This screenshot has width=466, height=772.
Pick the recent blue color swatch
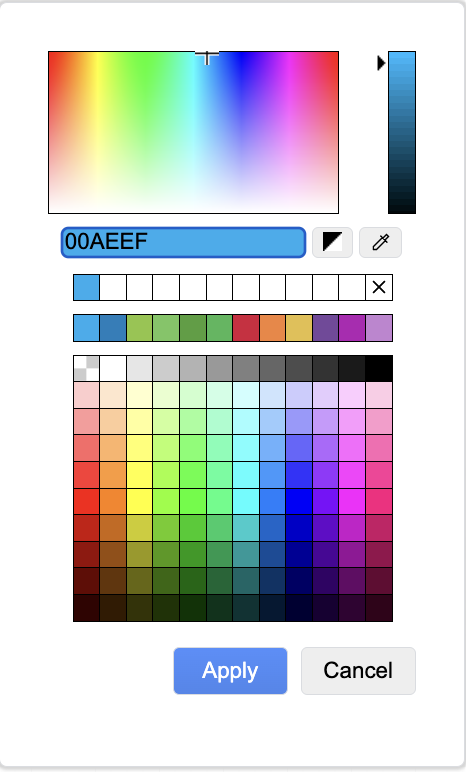[87, 287]
